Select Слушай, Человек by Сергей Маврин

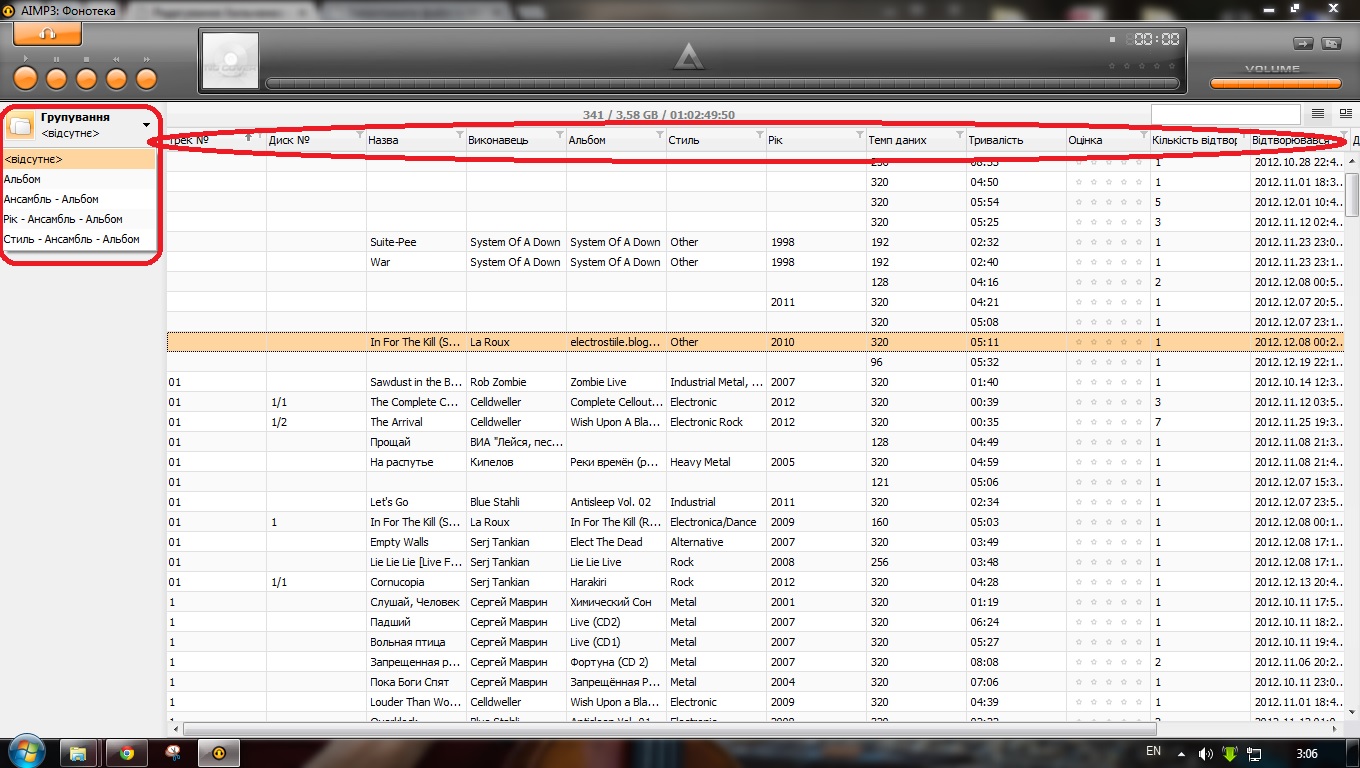click(x=757, y=602)
